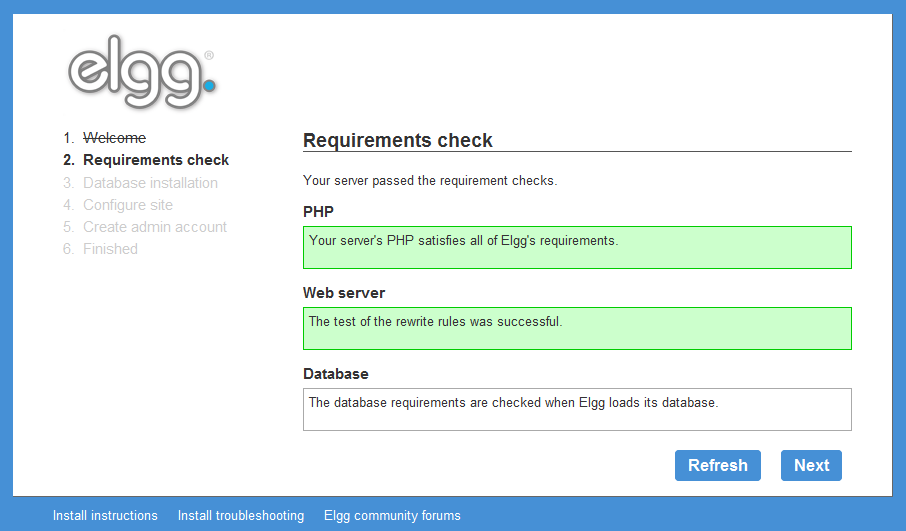
Task: Open the Install instructions link
Action: pyautogui.click(x=105, y=515)
